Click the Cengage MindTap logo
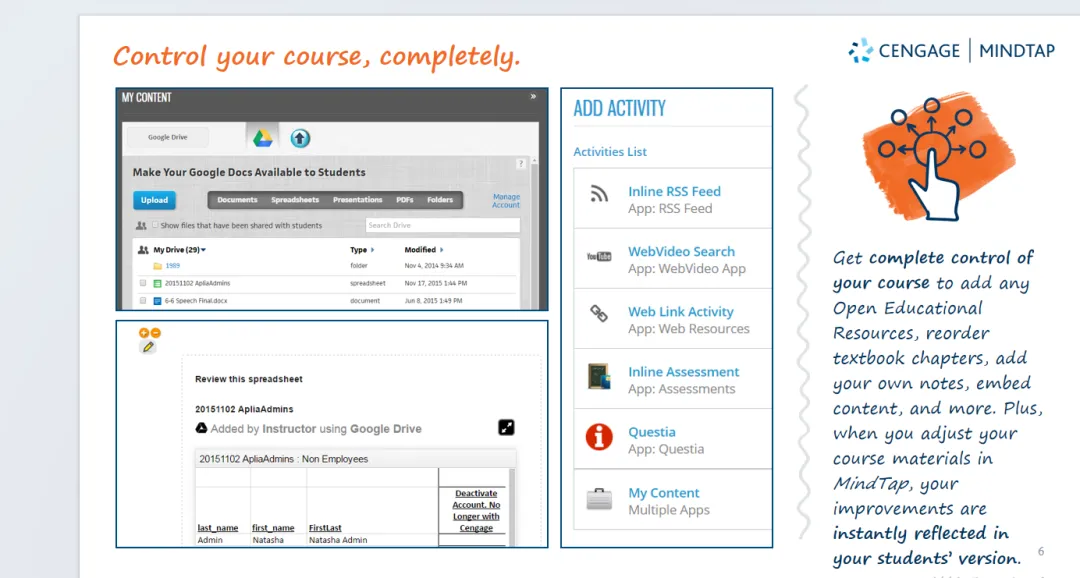The height and width of the screenshot is (578, 1080). (x=951, y=51)
